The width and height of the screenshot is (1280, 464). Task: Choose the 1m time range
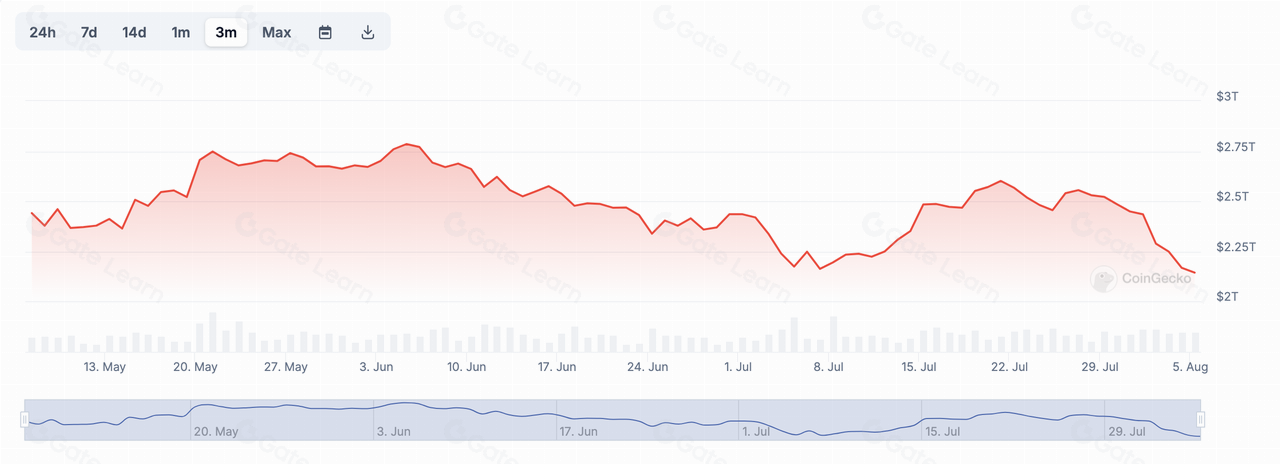pos(180,32)
